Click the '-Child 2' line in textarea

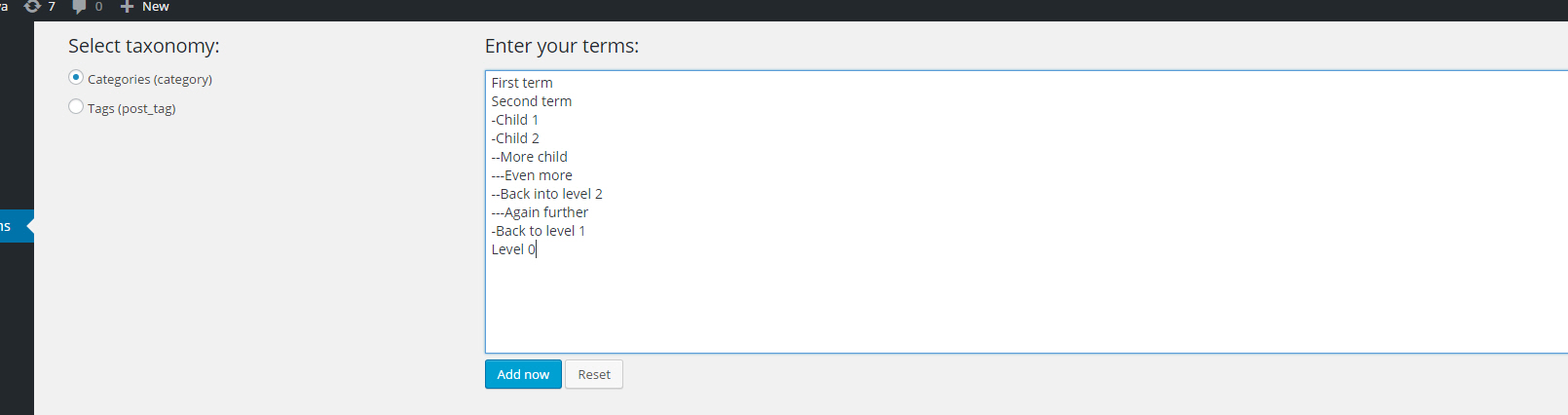click(515, 138)
